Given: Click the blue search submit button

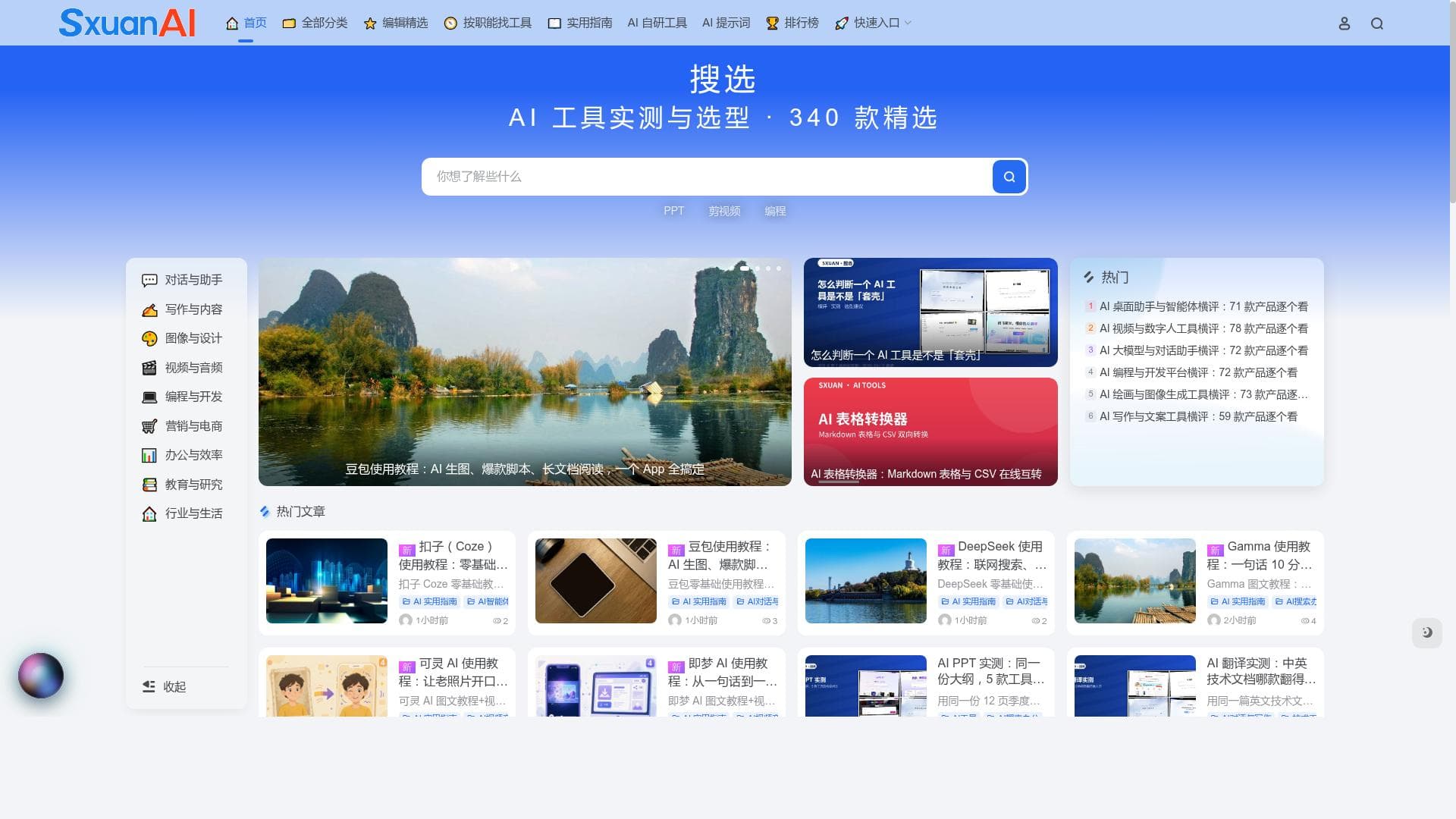Looking at the screenshot, I should point(1009,177).
